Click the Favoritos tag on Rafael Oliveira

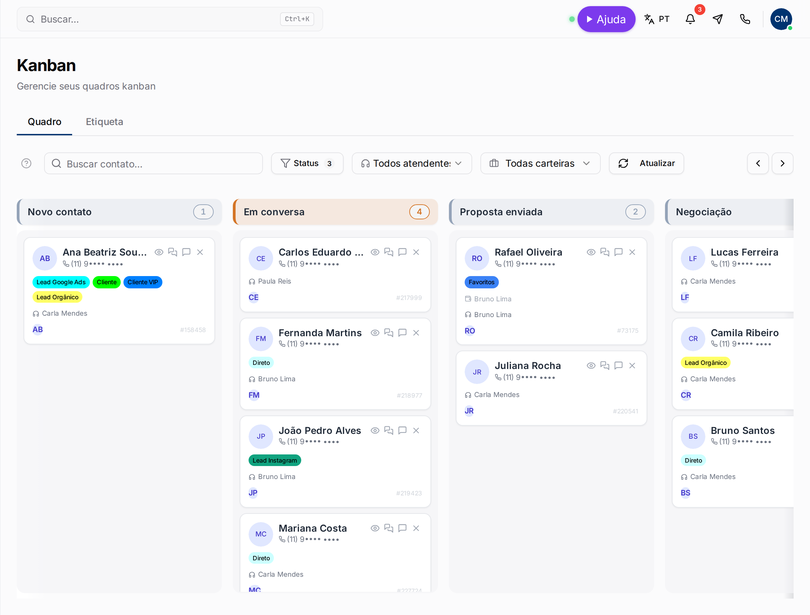click(481, 282)
